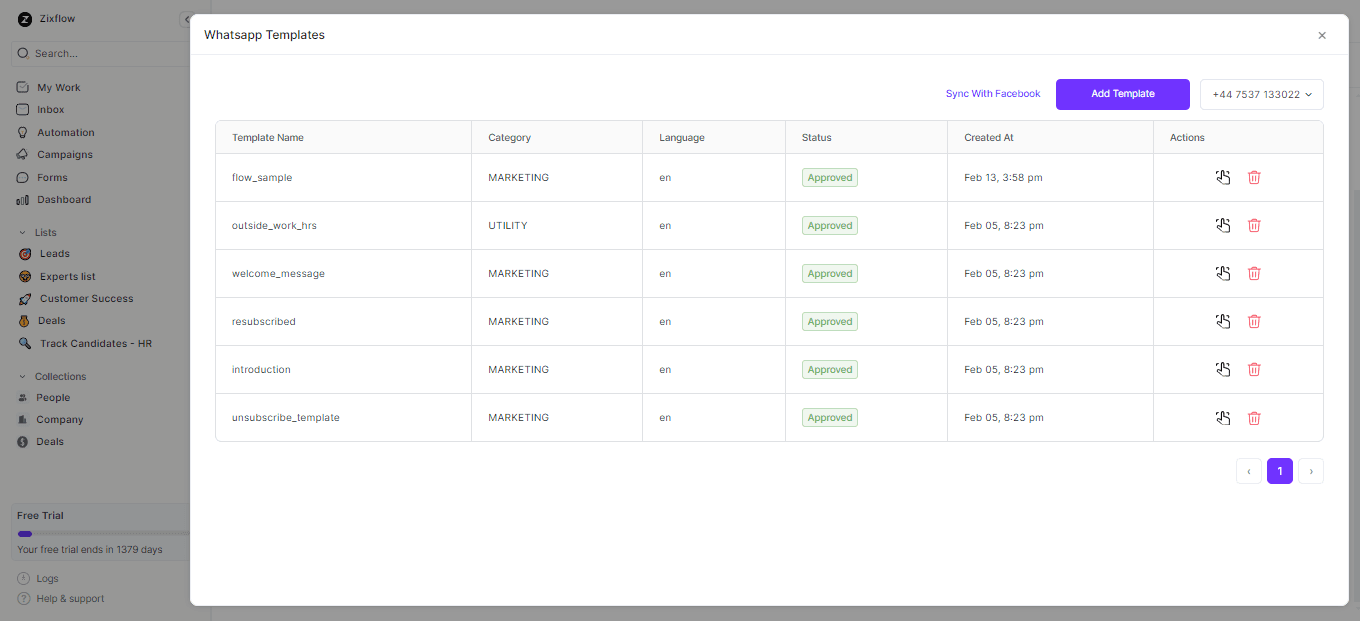The image size is (1360, 621).
Task: Click the welcome_message select action icon
Action: 1223,273
